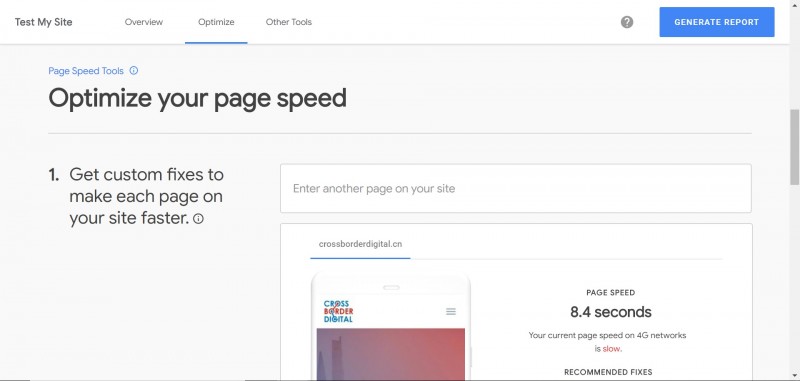
Task: Click Cross Border Digital logo in preview
Action: tap(338, 311)
